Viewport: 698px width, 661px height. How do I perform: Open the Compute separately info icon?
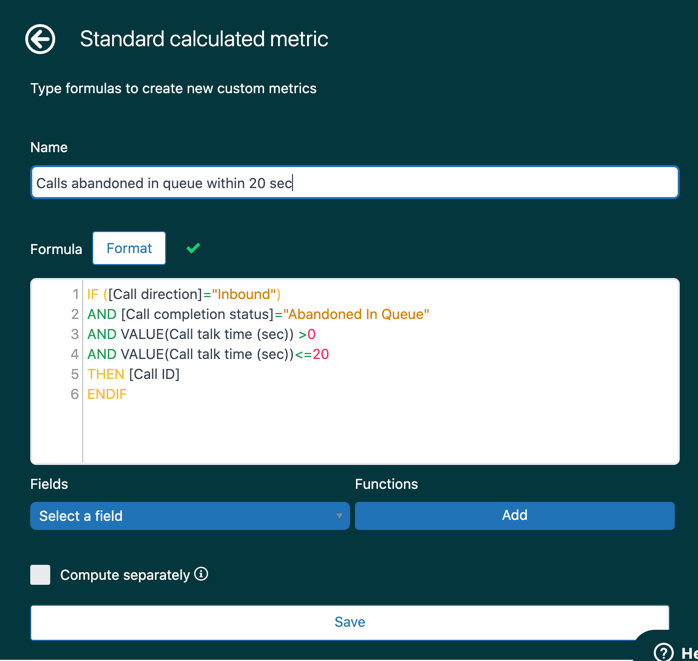pos(201,574)
